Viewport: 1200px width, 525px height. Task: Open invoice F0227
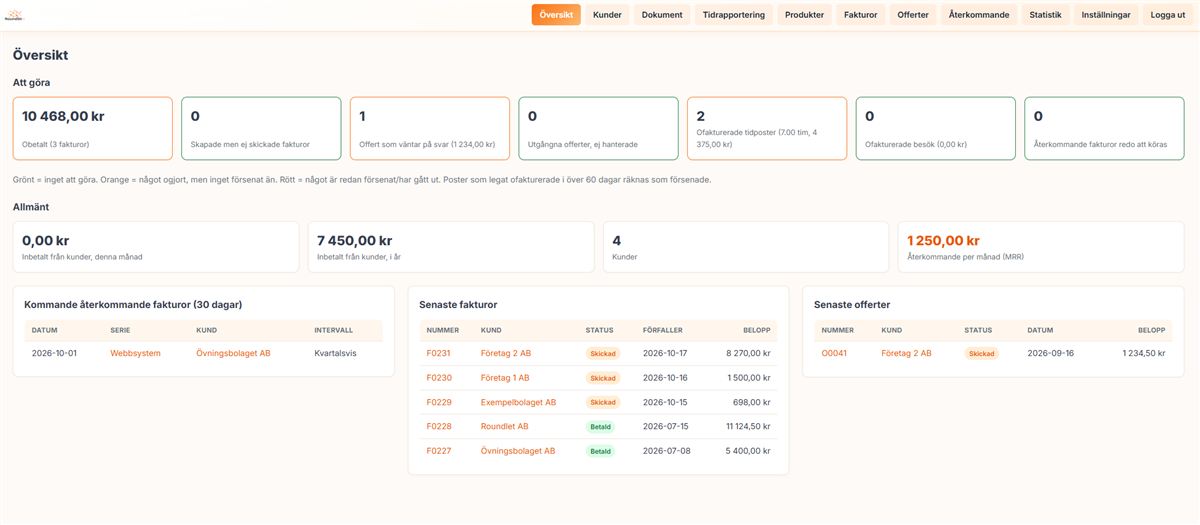(x=439, y=451)
